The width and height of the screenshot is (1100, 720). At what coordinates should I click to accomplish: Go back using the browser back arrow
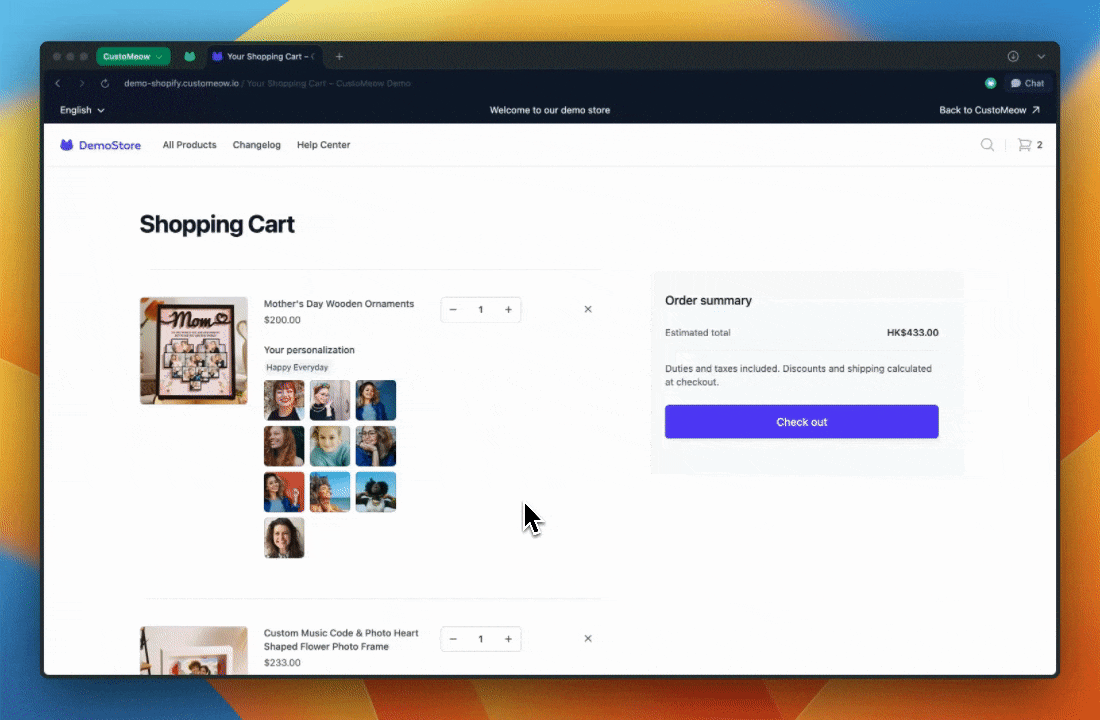click(58, 84)
